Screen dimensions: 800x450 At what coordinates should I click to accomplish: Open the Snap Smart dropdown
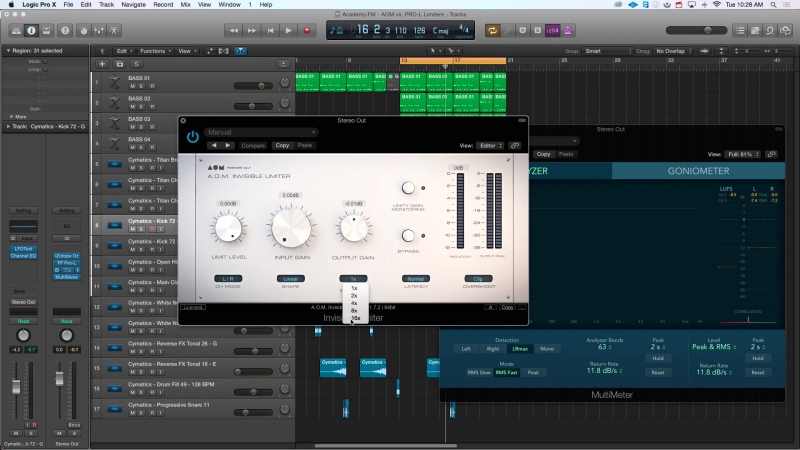pos(608,51)
